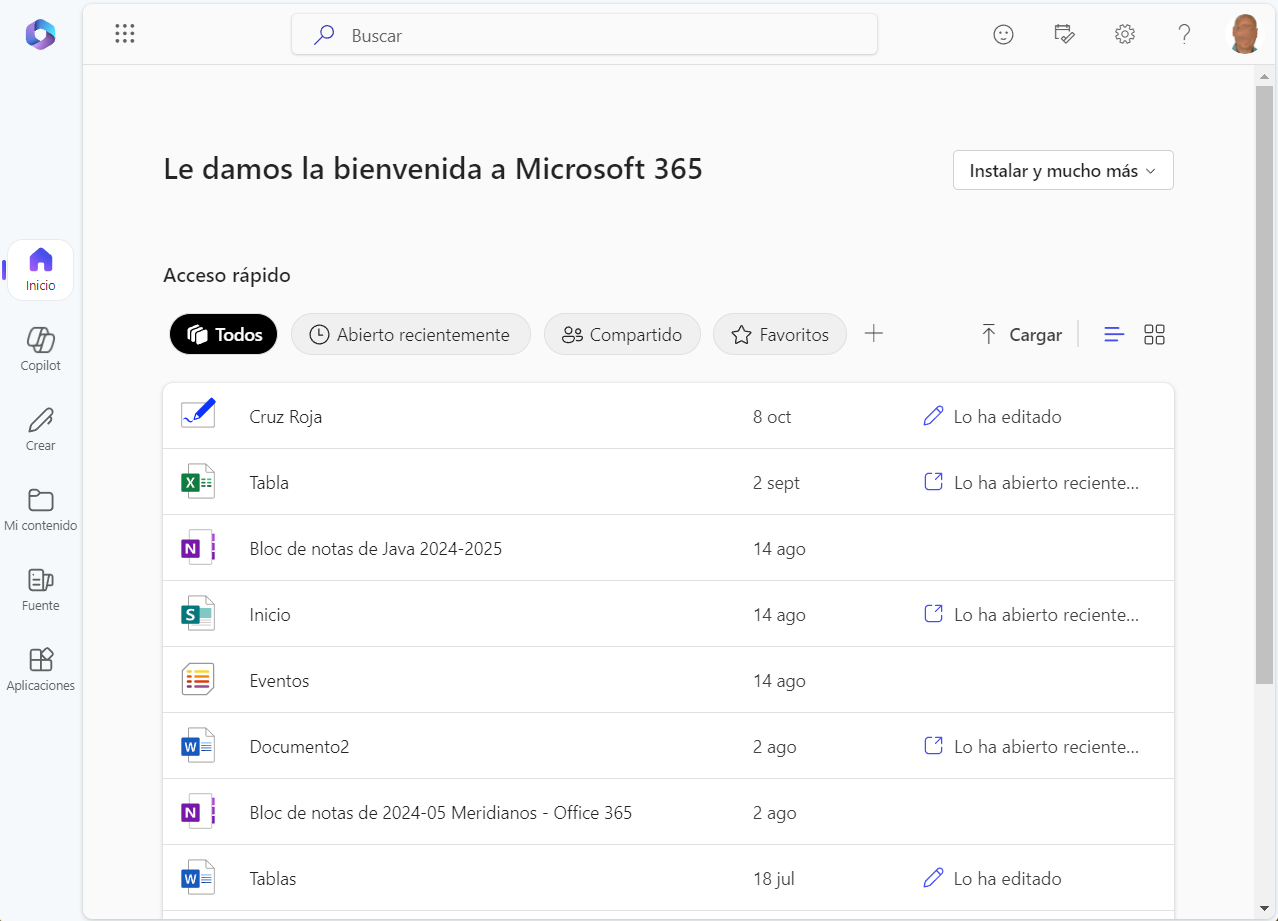Click the Cruz Roja whiteboard icon
1278x921 pixels.
pos(198,415)
